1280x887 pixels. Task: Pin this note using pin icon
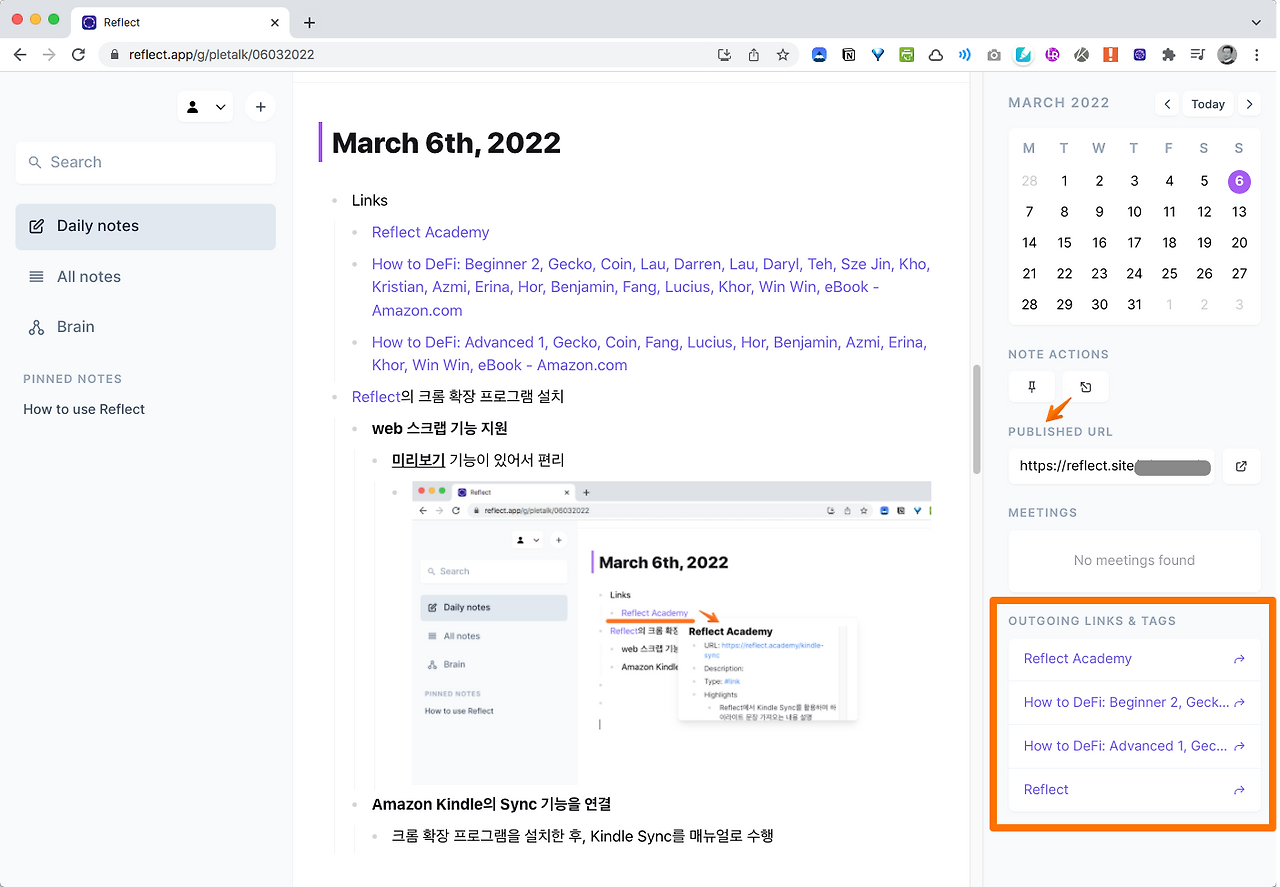tap(1032, 387)
